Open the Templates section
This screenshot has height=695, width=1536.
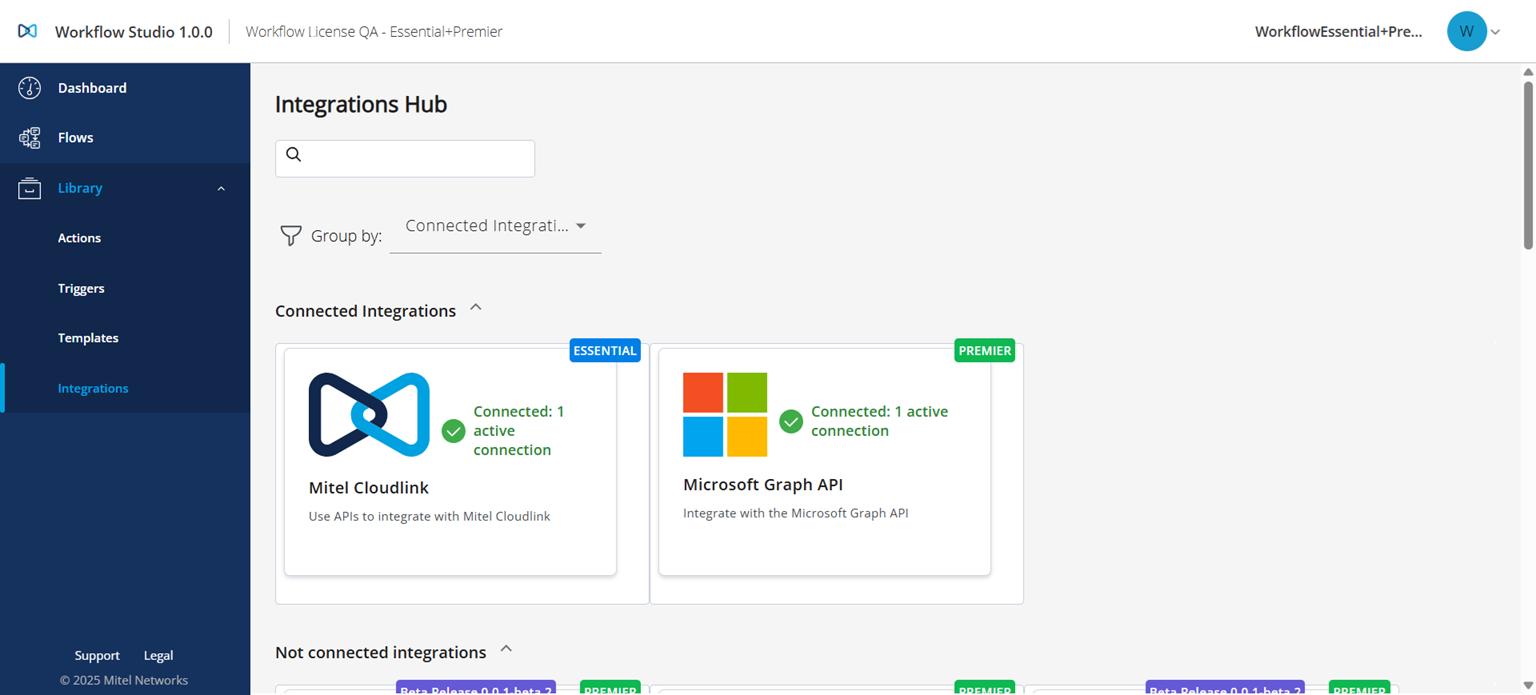click(88, 338)
